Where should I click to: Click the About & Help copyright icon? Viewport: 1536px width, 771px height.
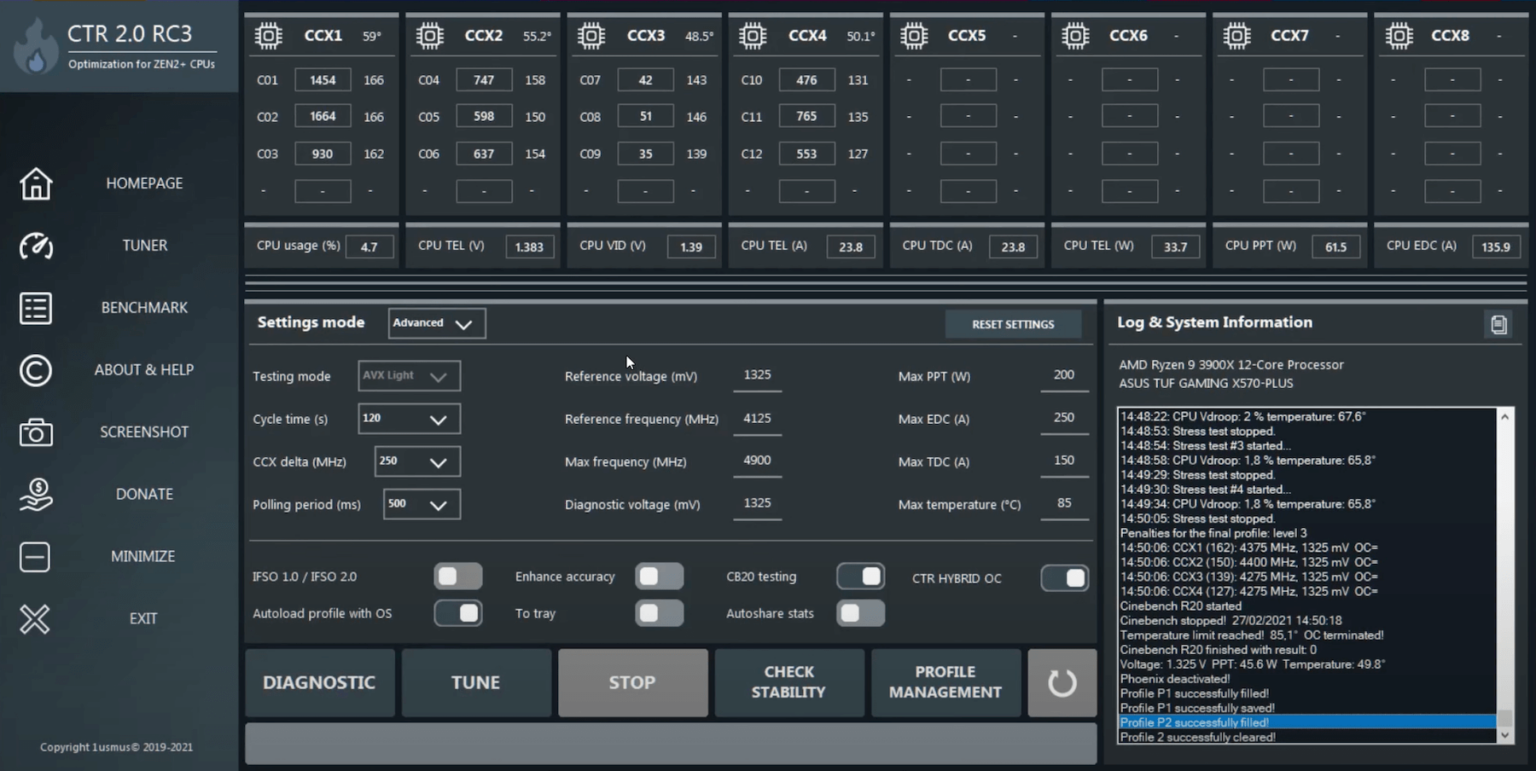click(36, 370)
